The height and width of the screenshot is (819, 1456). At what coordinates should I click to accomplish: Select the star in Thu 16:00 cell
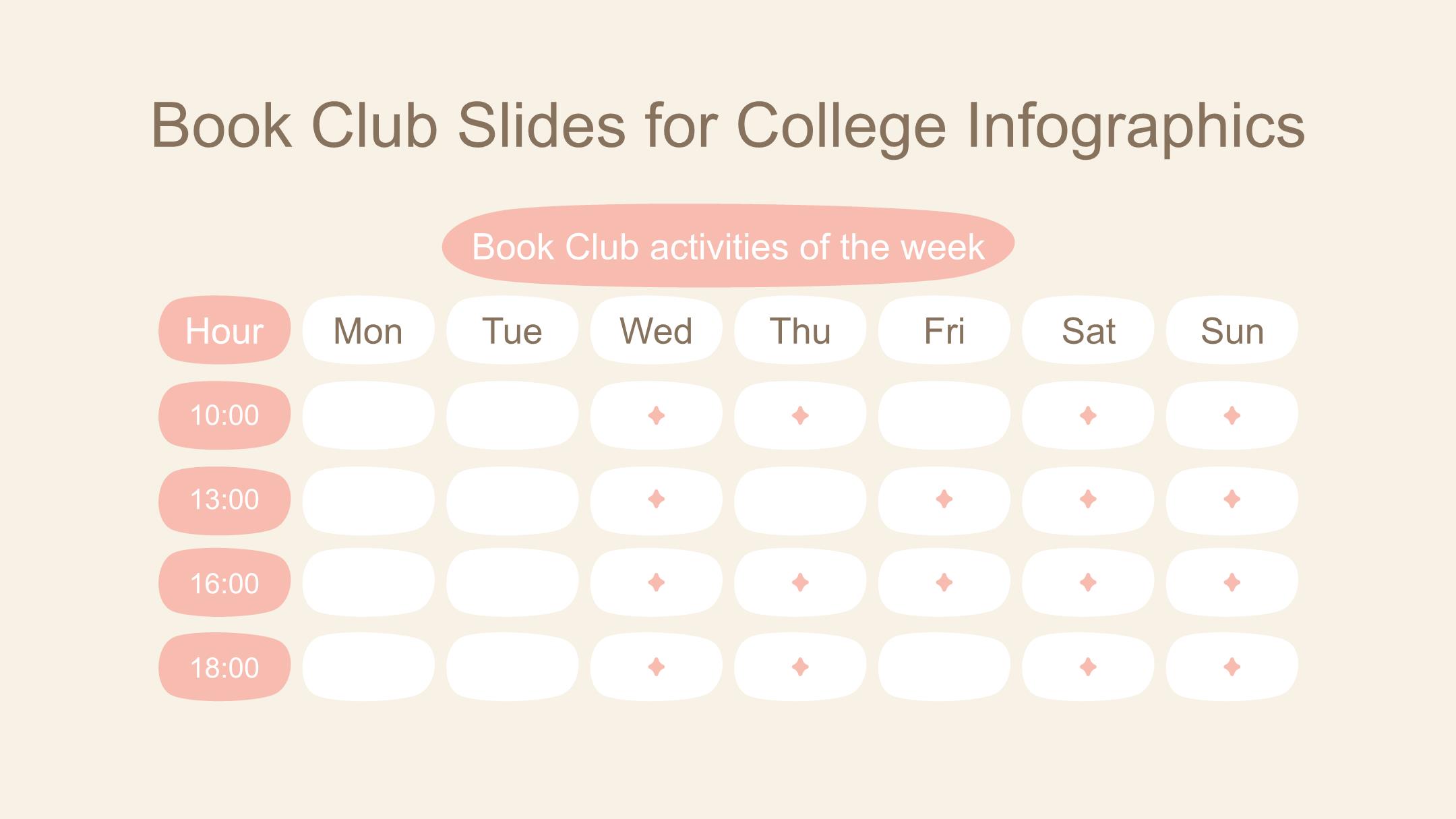[800, 582]
